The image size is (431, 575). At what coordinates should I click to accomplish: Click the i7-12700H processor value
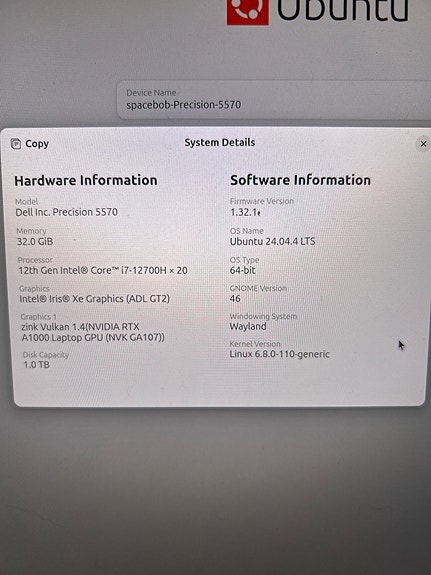tap(103, 271)
